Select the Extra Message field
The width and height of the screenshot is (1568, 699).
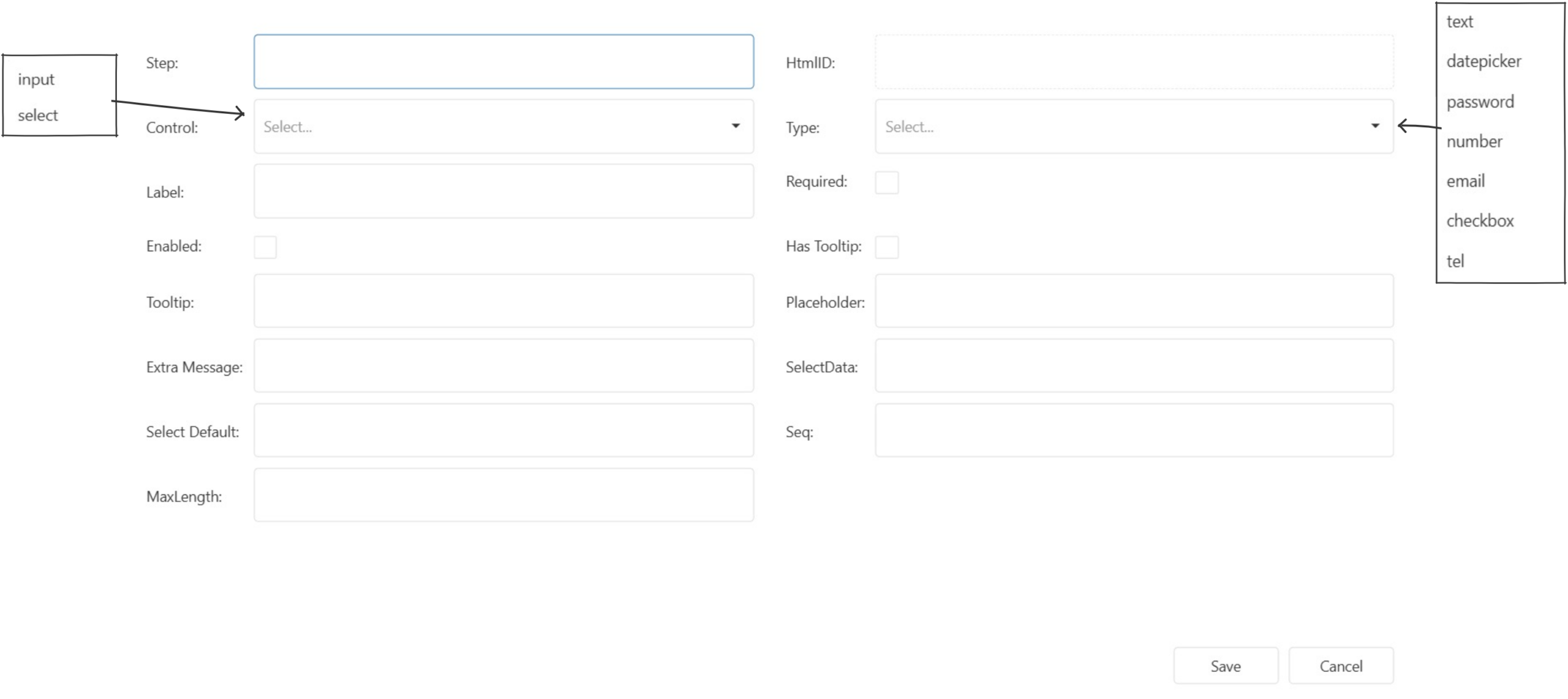coord(503,366)
